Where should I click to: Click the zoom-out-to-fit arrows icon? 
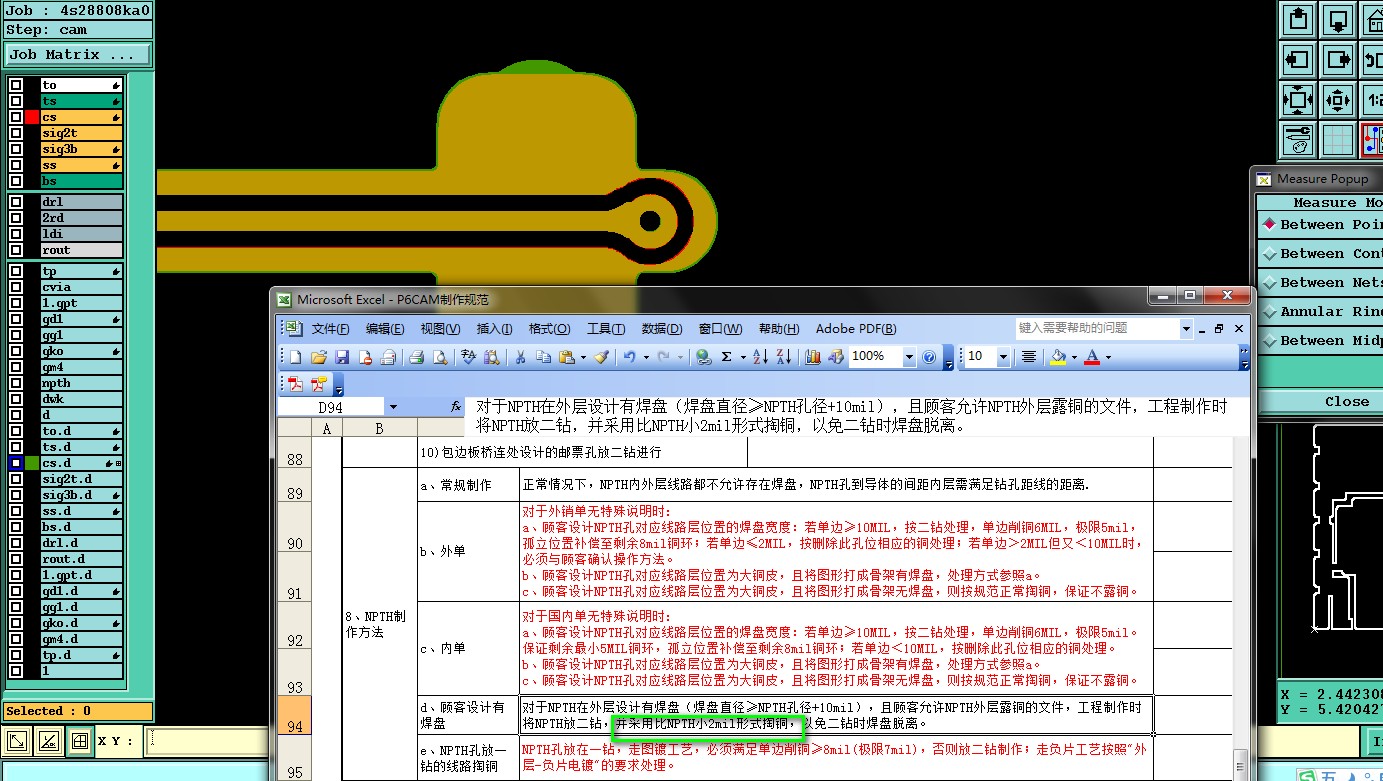pos(1298,100)
